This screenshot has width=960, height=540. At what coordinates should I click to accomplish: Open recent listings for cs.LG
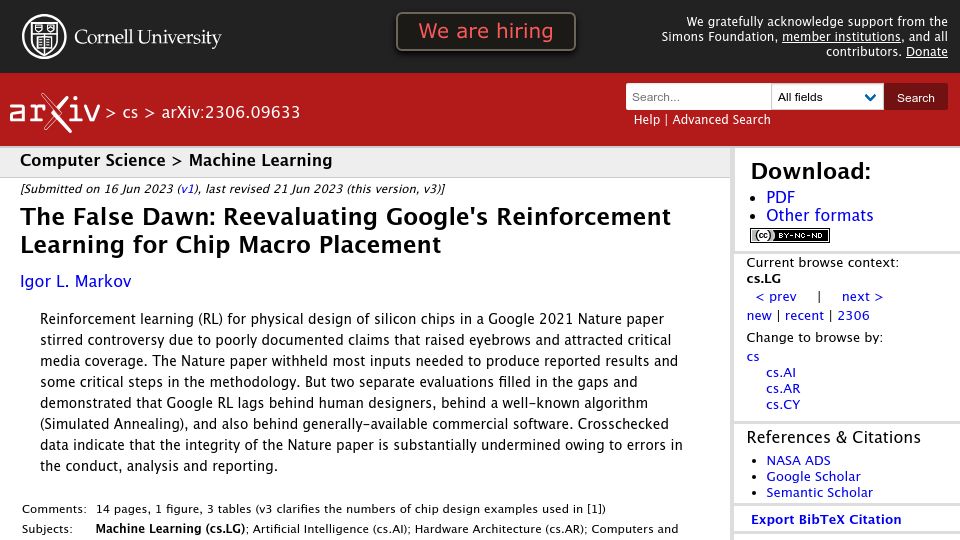pyautogui.click(x=804, y=316)
